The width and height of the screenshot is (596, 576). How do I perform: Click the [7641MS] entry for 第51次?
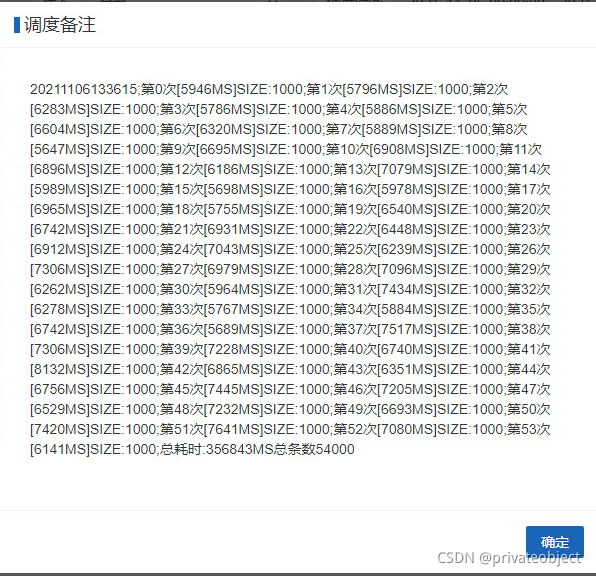click(234, 430)
